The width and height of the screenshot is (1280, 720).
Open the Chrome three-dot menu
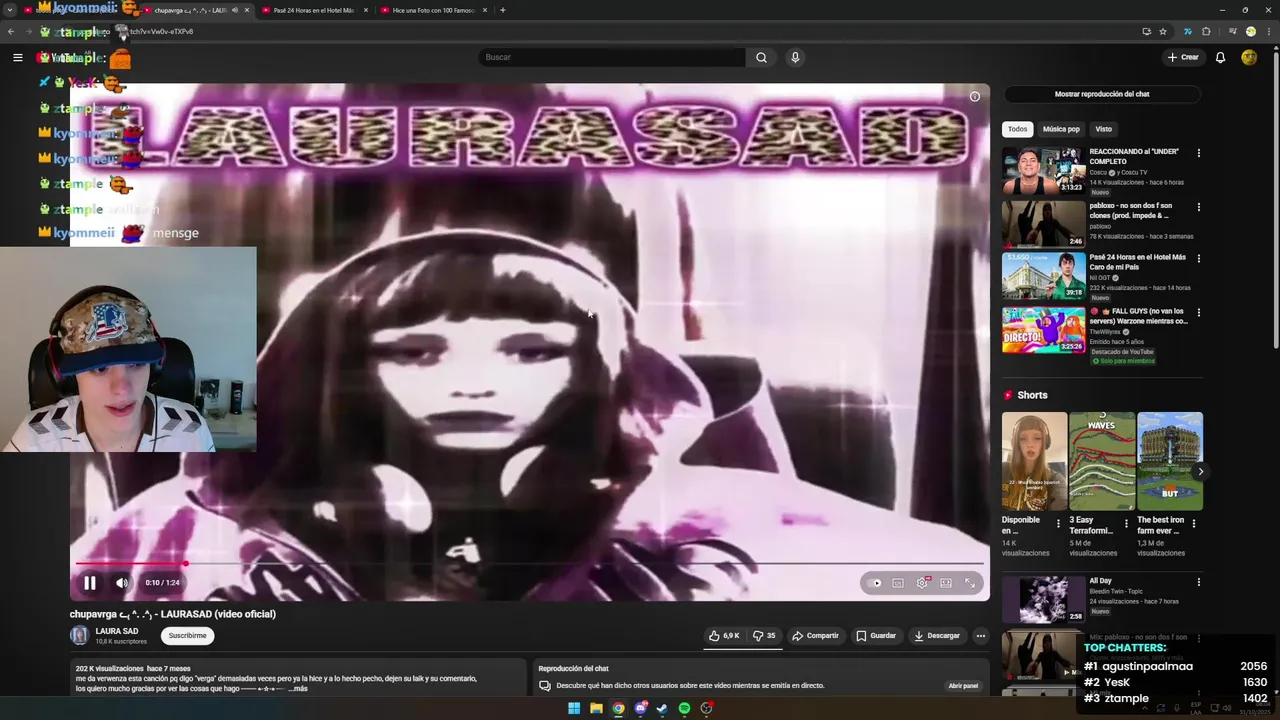coord(1268,31)
